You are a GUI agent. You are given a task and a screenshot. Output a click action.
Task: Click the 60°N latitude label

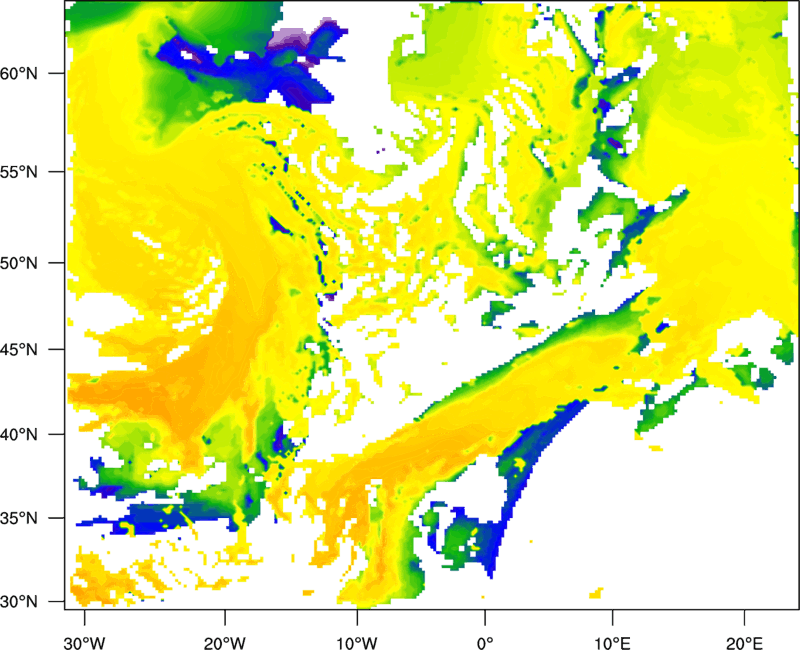[19, 73]
